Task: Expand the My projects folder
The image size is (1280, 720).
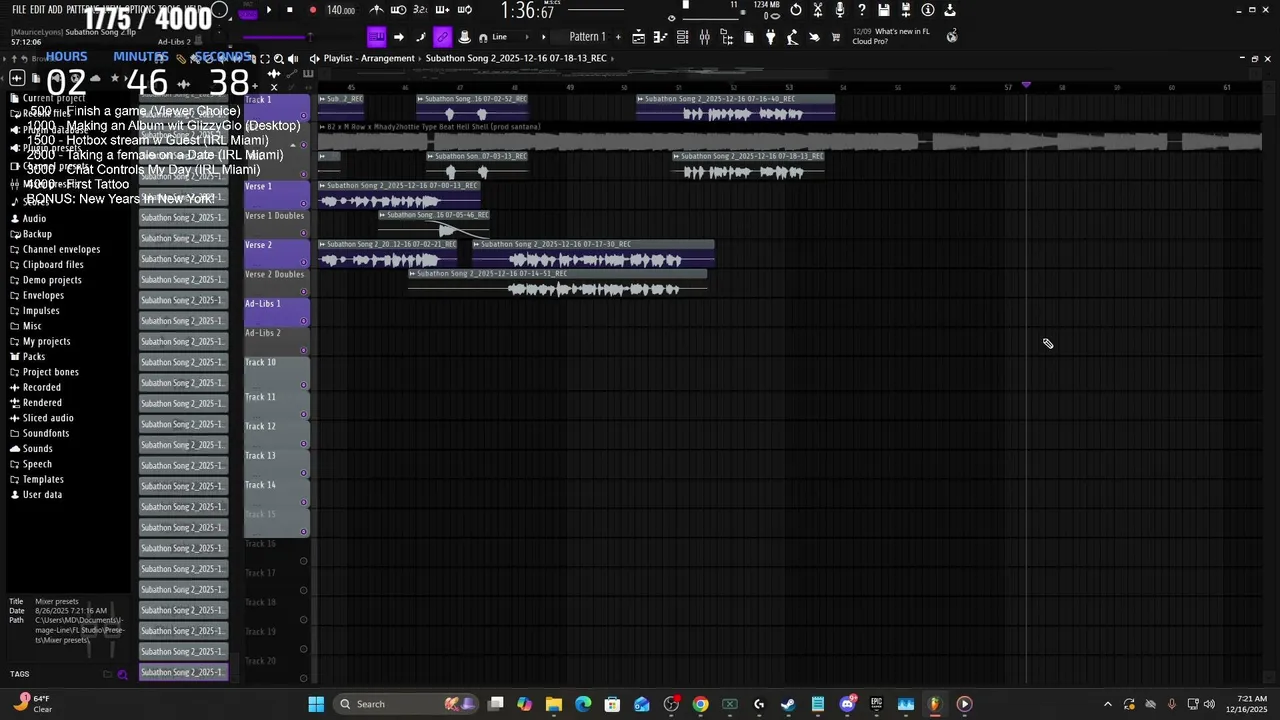Action: pyautogui.click(x=46, y=341)
